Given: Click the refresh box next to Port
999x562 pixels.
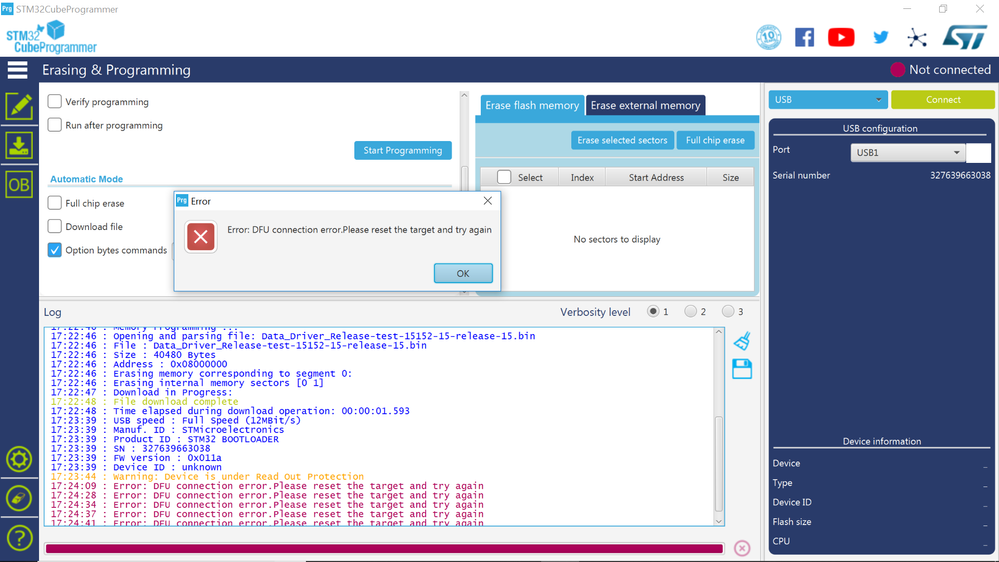Looking at the screenshot, I should point(979,153).
